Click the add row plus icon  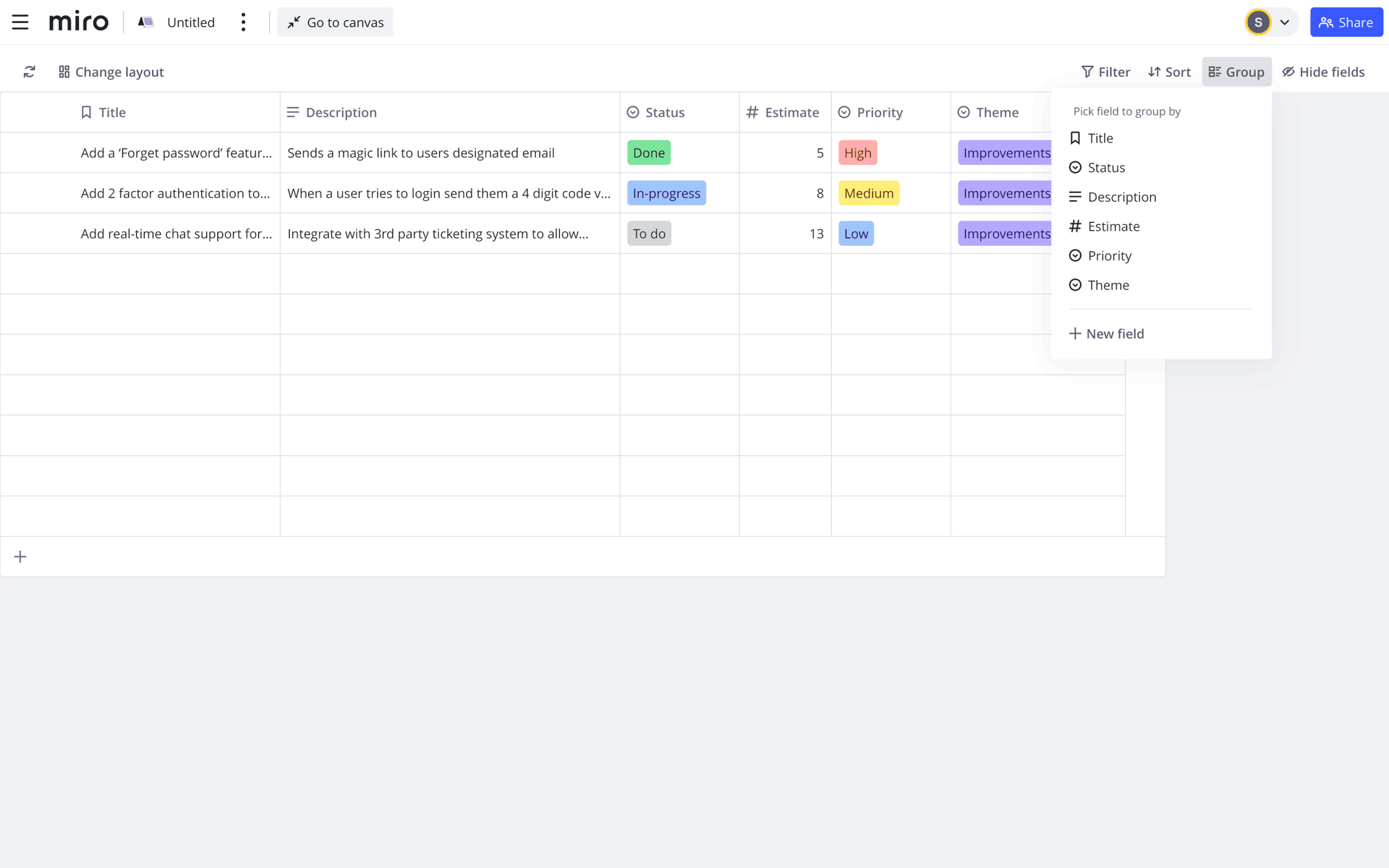click(x=20, y=556)
